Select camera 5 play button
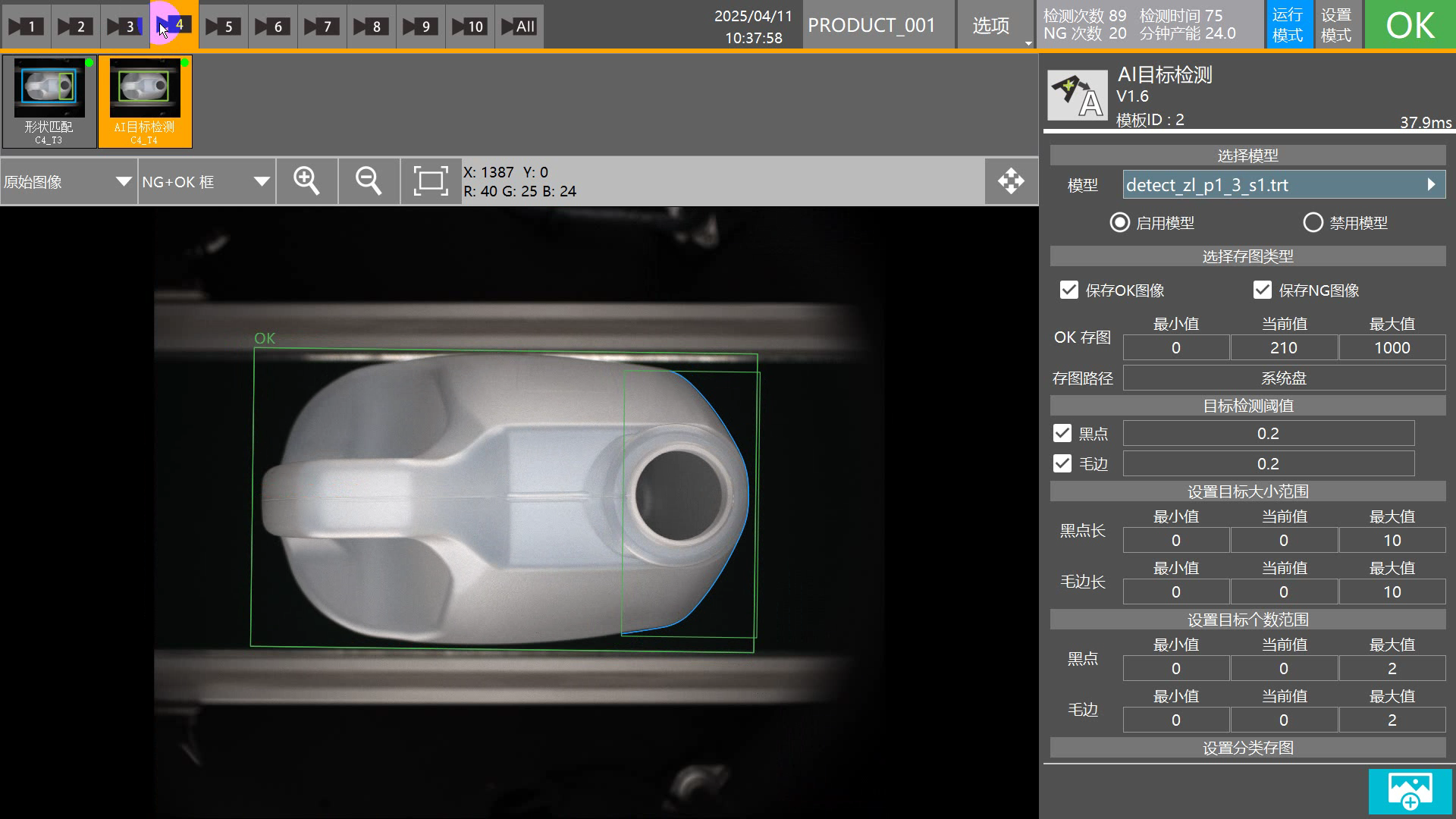This screenshot has width=1456, height=819. [x=223, y=27]
